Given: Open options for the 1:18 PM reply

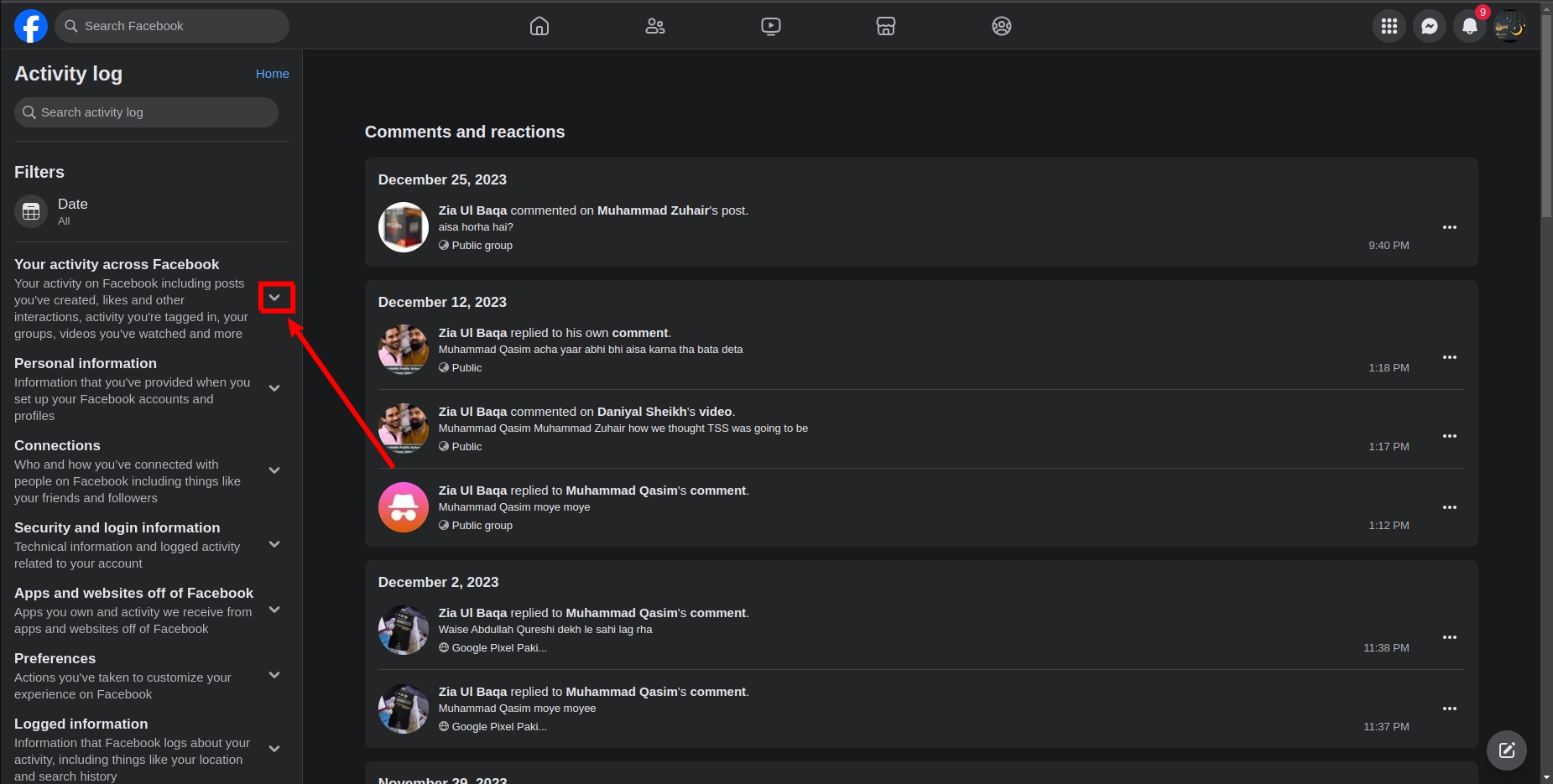Looking at the screenshot, I should pos(1450,357).
